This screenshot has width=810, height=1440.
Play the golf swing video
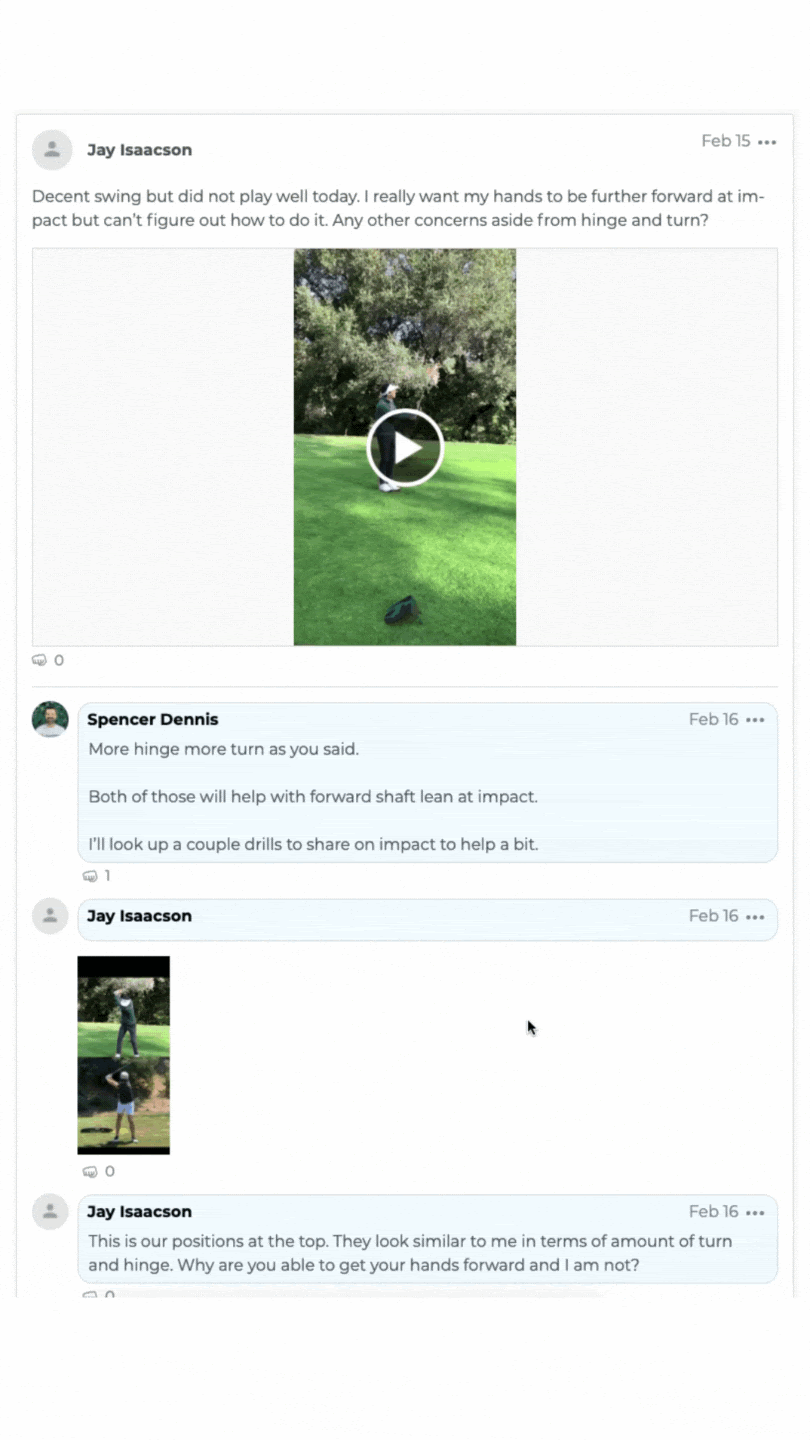coord(404,447)
